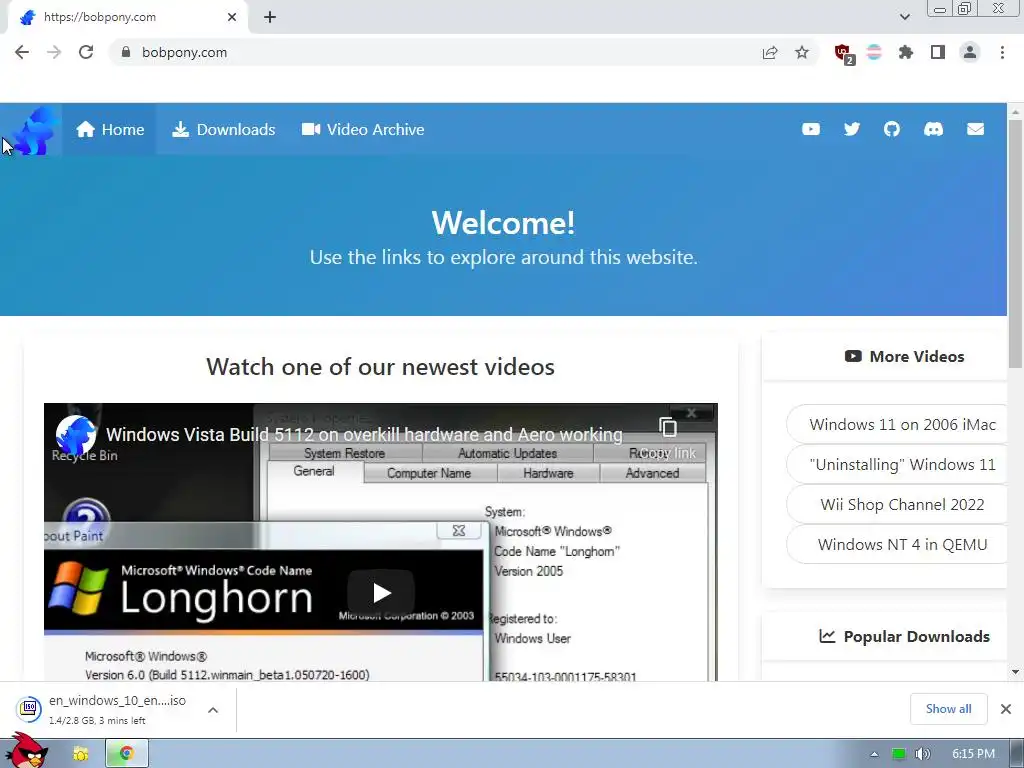This screenshot has width=1024, height=768.
Task: Click the scrollbar down arrow
Action: pos(1016,672)
